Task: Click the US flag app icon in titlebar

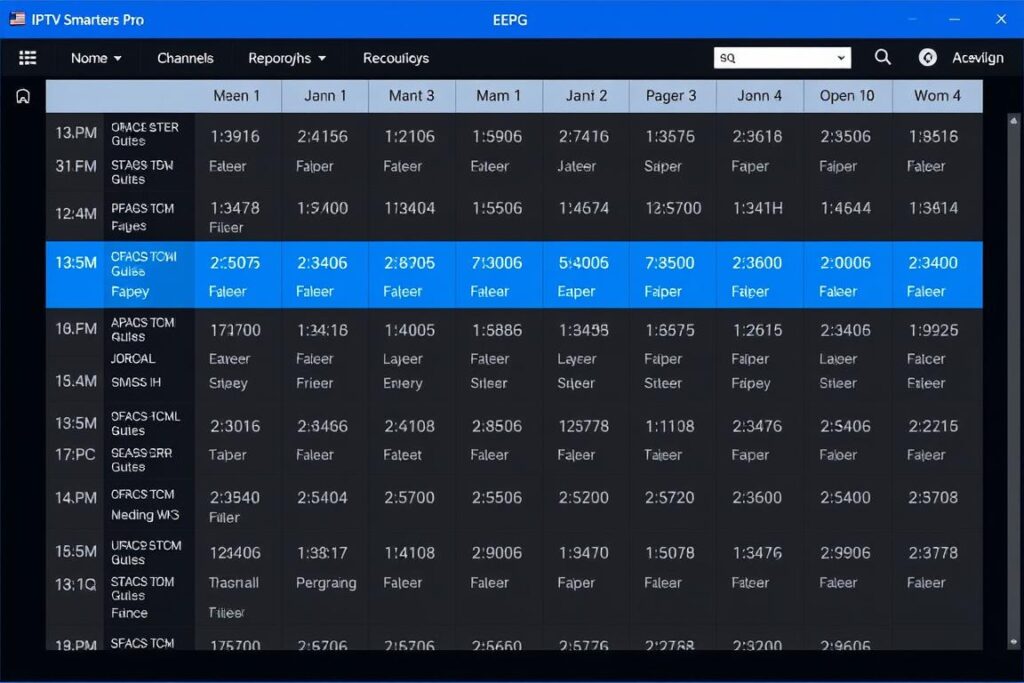Action: point(18,18)
